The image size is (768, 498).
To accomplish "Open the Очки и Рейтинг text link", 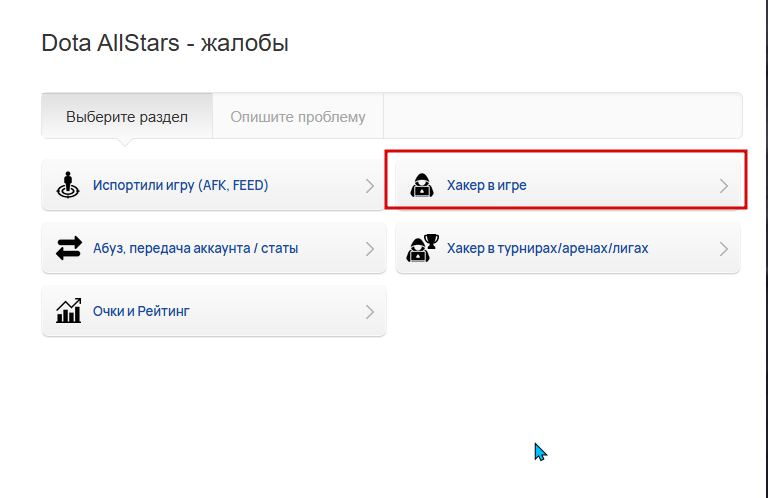I will pyautogui.click(x=141, y=311).
